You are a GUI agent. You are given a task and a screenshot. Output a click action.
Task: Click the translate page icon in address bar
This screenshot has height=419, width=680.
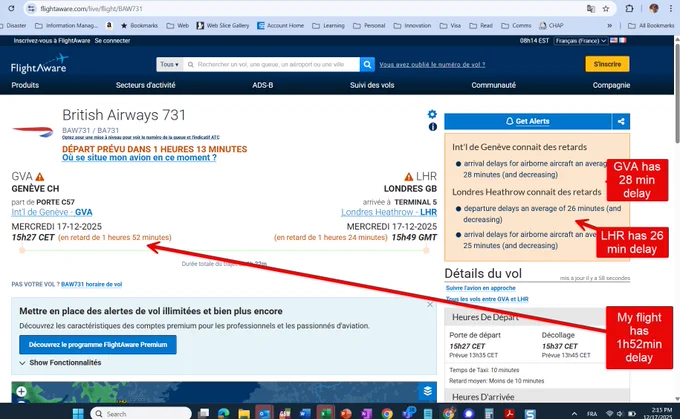(x=591, y=8)
